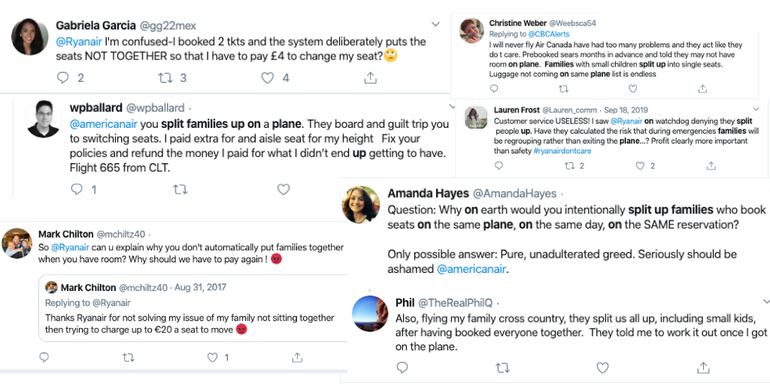Open options chevron on Lauren Frost's tweet

point(756,109)
